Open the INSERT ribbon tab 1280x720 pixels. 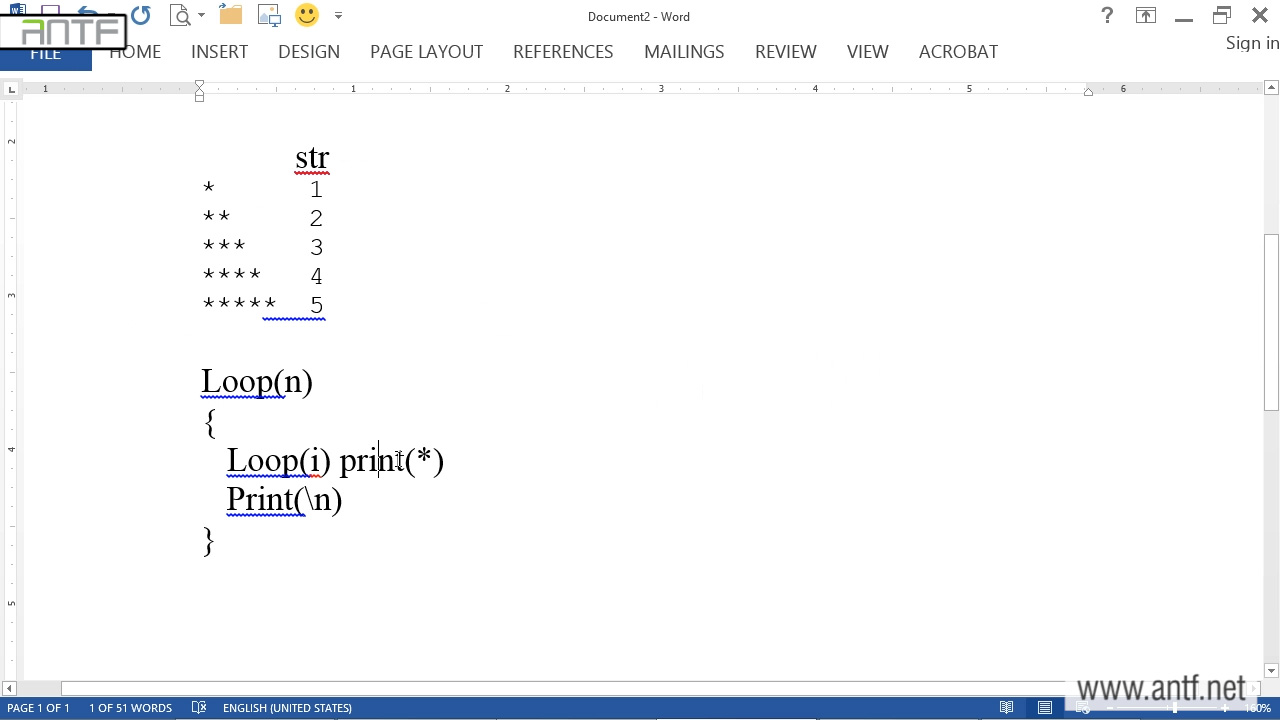219,52
